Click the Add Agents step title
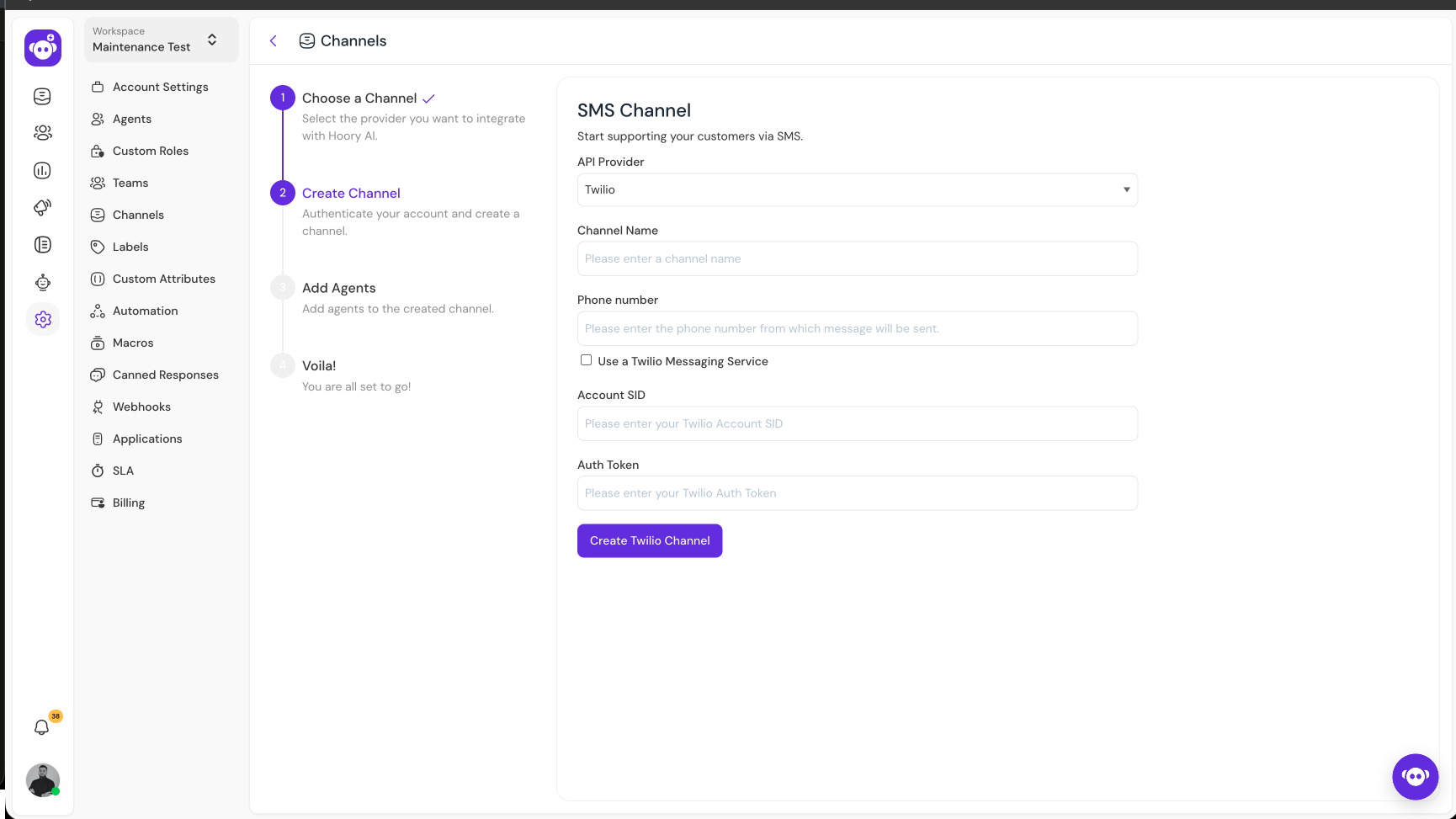Screen dimensions: 1456x819 339,288
